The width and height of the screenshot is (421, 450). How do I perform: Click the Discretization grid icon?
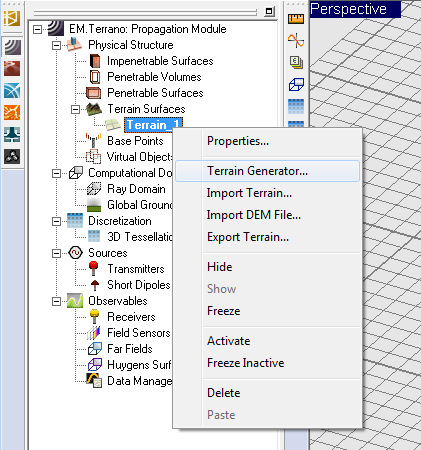point(75,221)
